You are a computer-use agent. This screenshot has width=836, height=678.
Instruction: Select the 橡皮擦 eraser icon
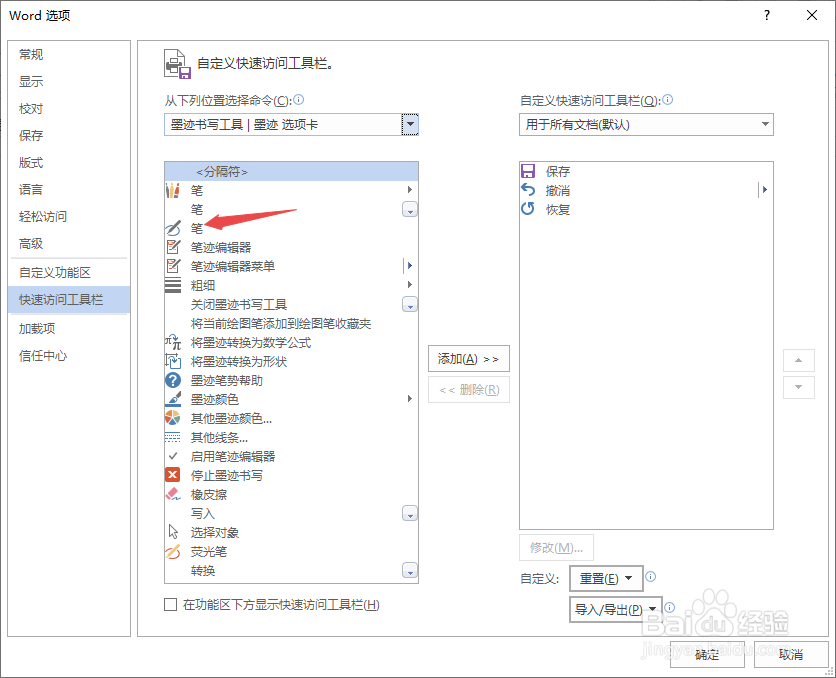pos(173,494)
